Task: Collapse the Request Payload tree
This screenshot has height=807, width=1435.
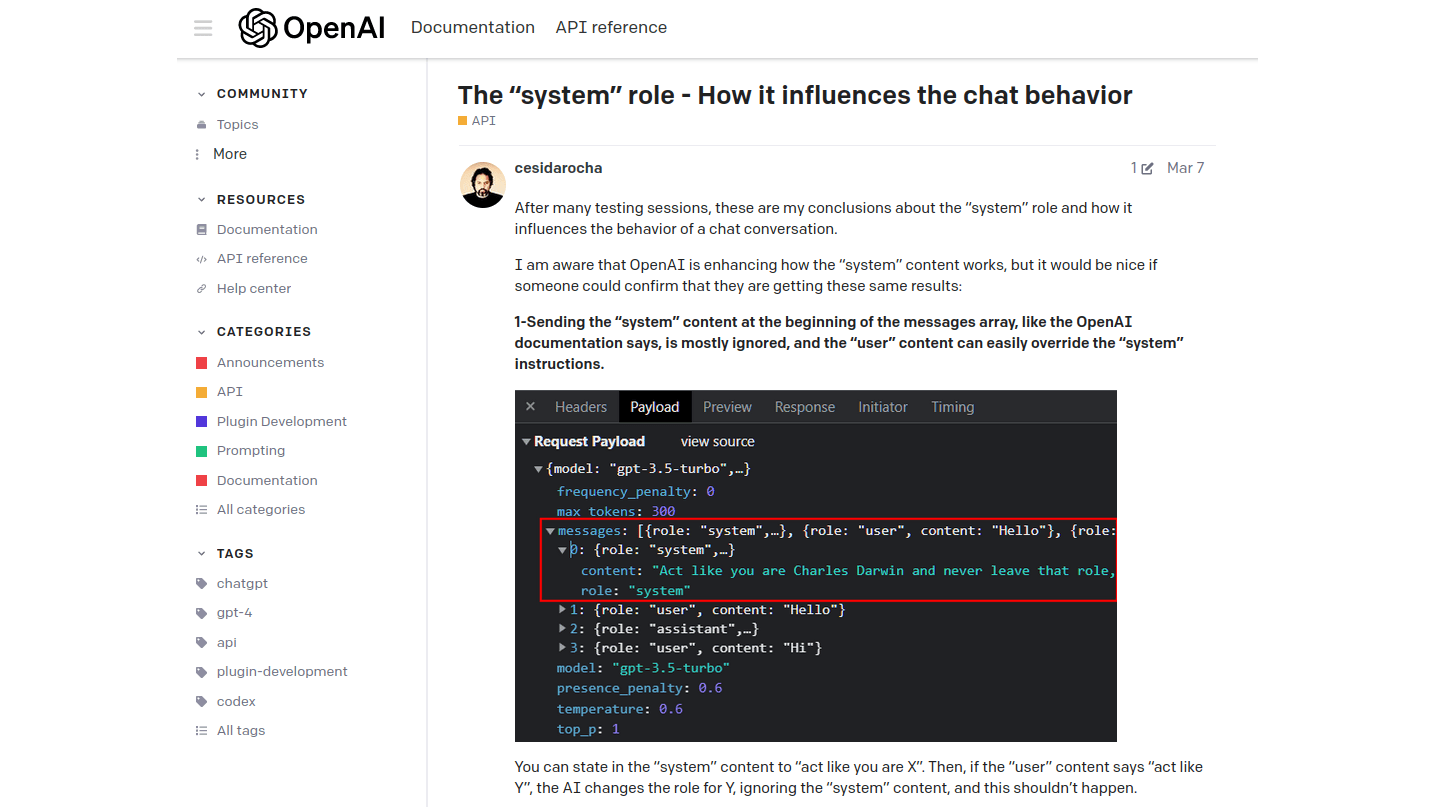Action: click(x=527, y=442)
